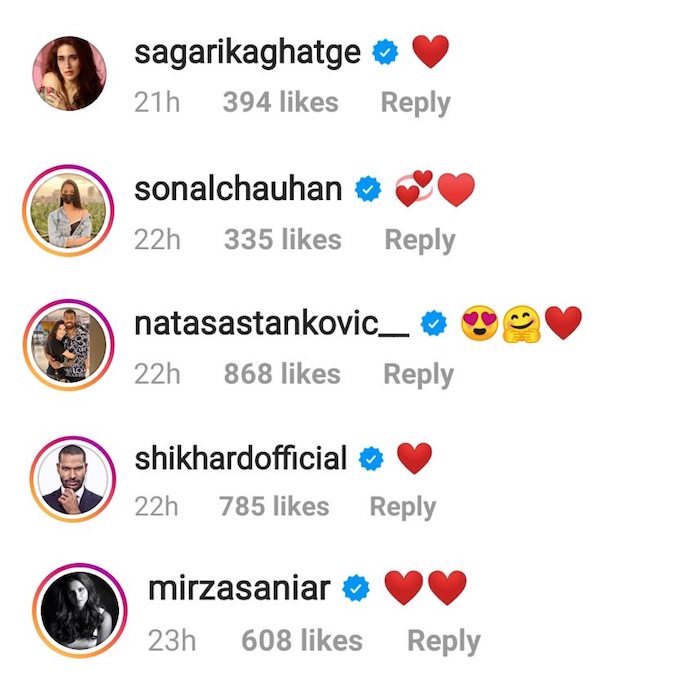Viewport: 695px width, 700px height.
Task: Click the mirzasaniar username
Action: [239, 589]
